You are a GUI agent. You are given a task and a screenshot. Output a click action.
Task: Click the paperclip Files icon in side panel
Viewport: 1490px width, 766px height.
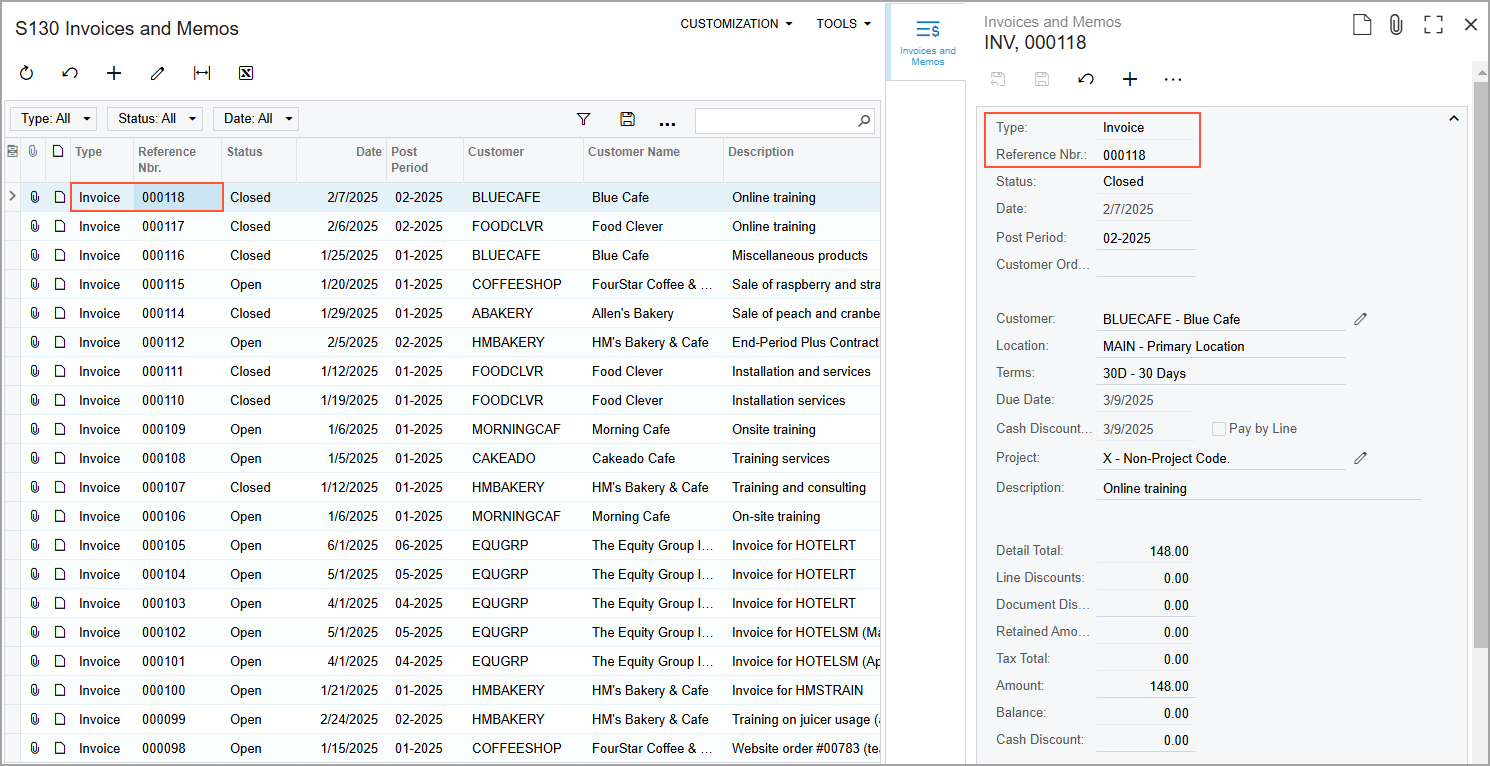coord(1396,25)
